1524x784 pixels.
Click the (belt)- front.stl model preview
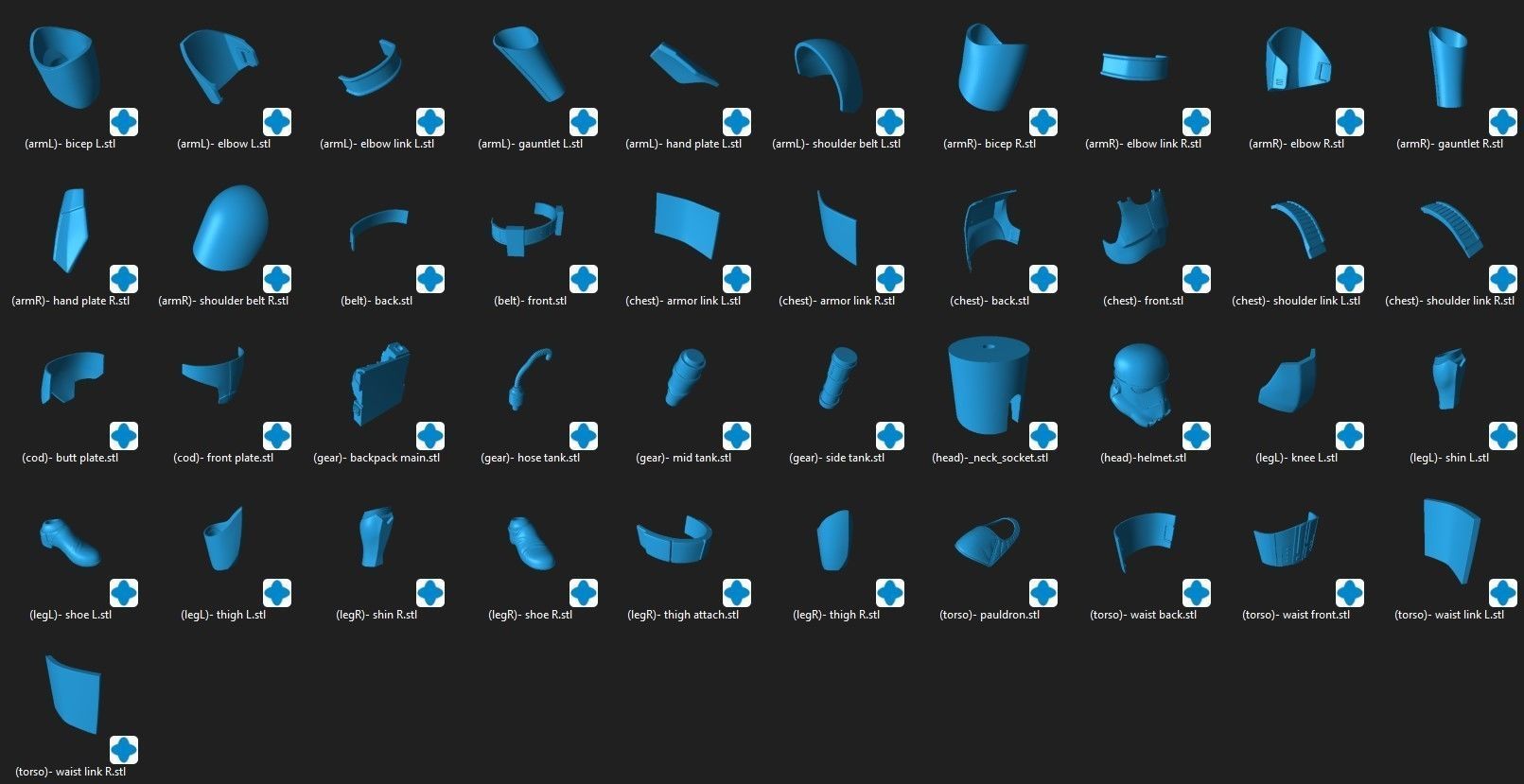tap(528, 227)
